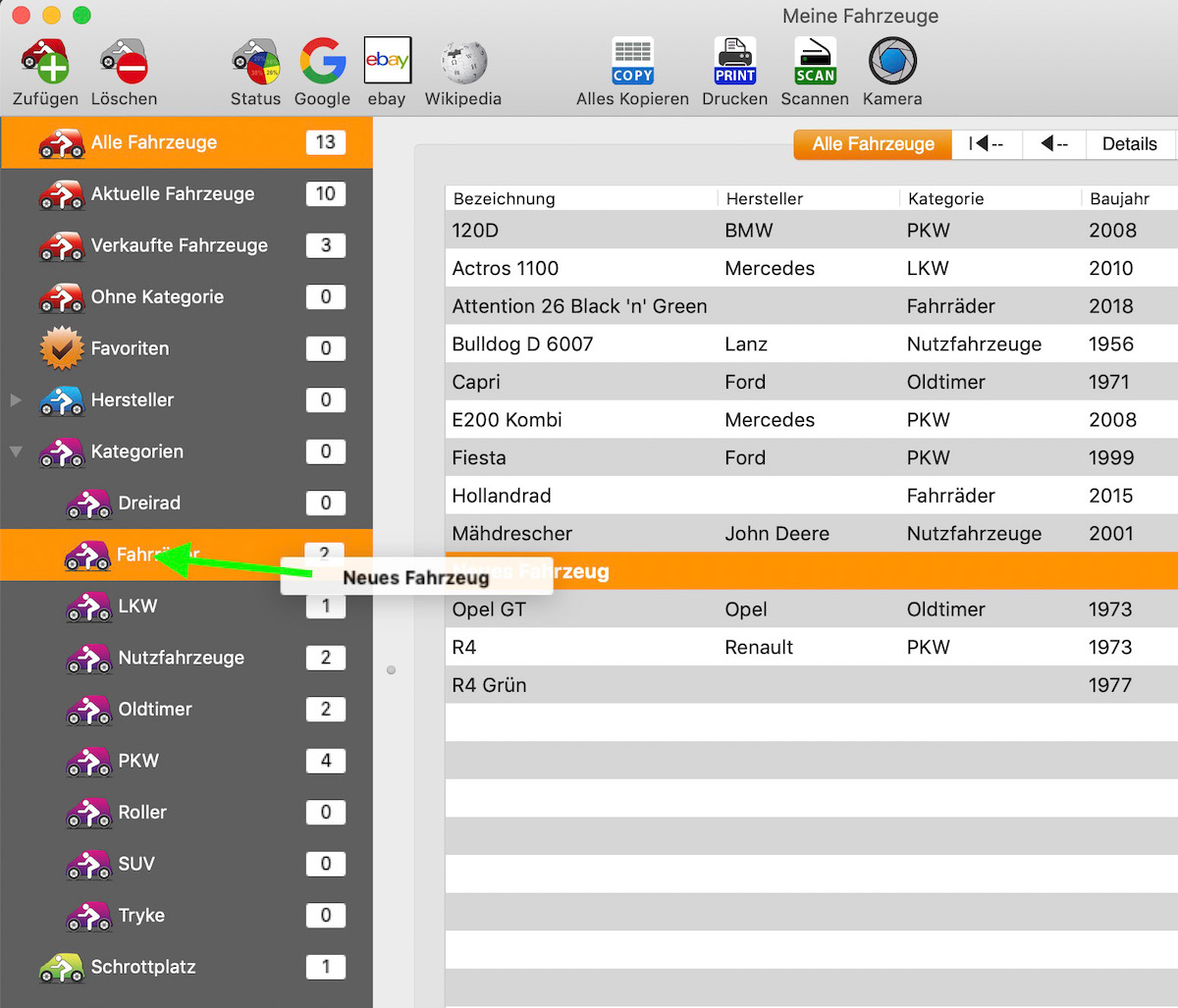The image size is (1178, 1008).
Task: Sort by Bezeichnung column header
Action: click(581, 198)
